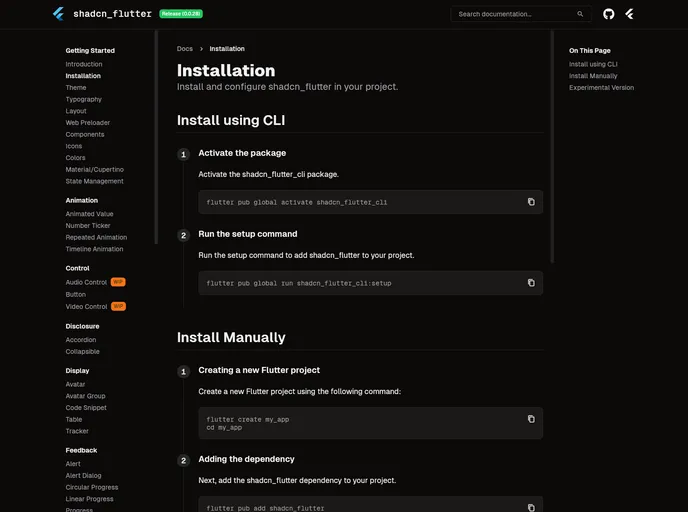Image resolution: width=688 pixels, height=512 pixels.
Task: Open Introduction in the sidebar
Action: (x=84, y=64)
